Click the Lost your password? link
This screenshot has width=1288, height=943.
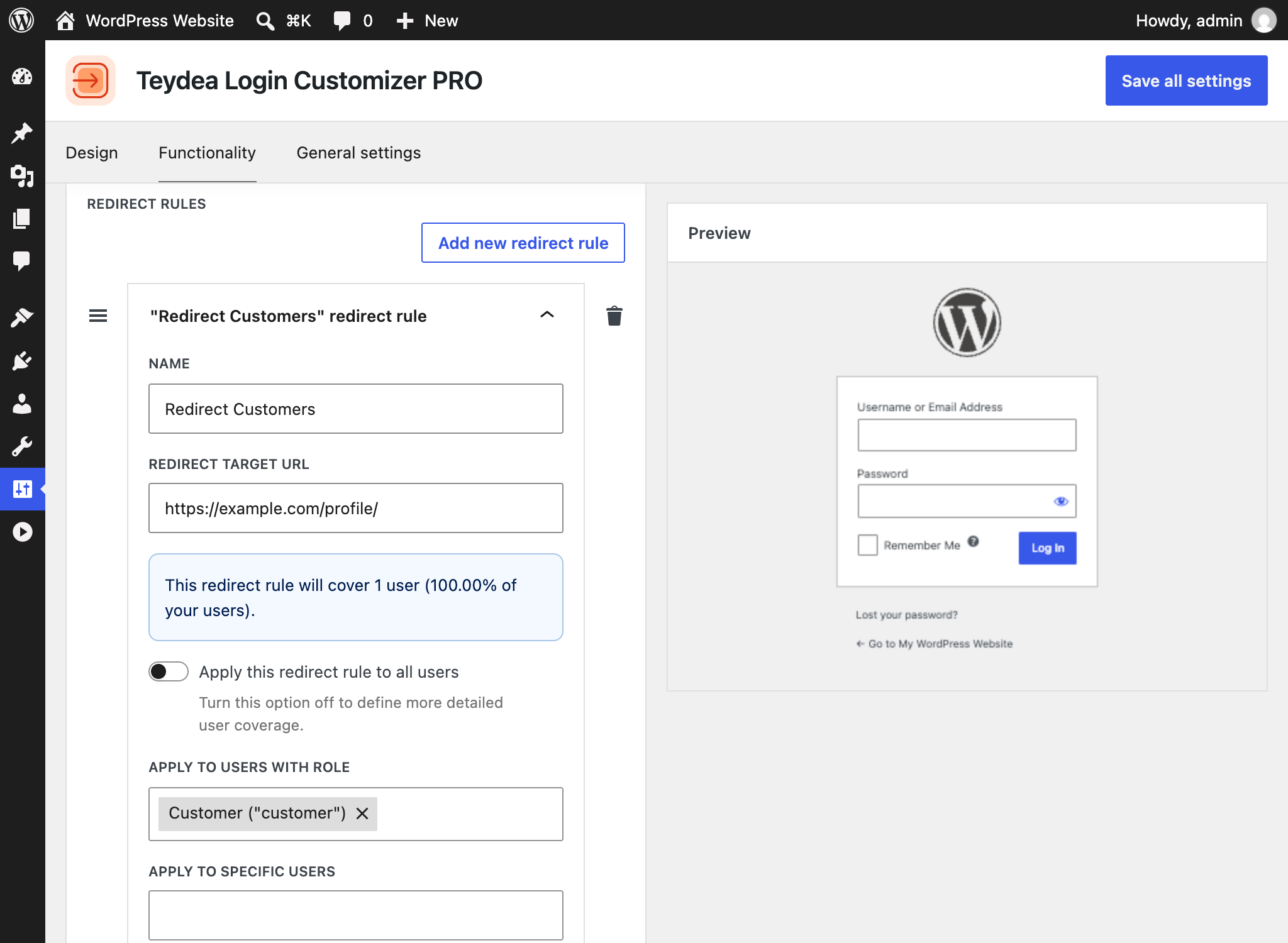pos(906,615)
